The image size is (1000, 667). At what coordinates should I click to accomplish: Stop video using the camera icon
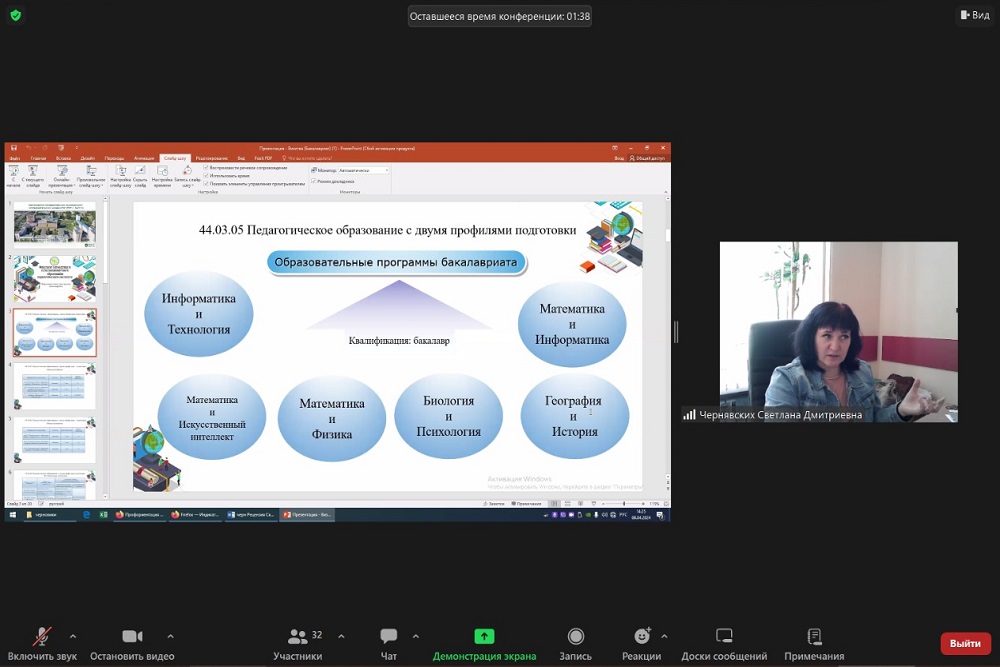coord(133,636)
